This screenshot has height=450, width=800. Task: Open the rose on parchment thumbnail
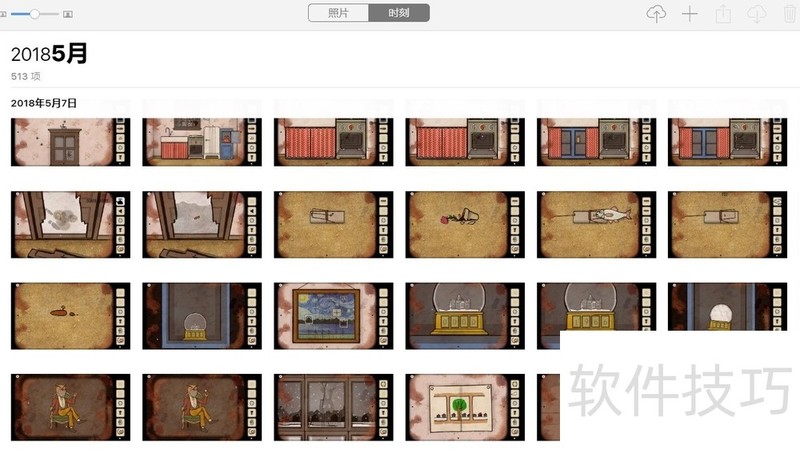point(464,226)
